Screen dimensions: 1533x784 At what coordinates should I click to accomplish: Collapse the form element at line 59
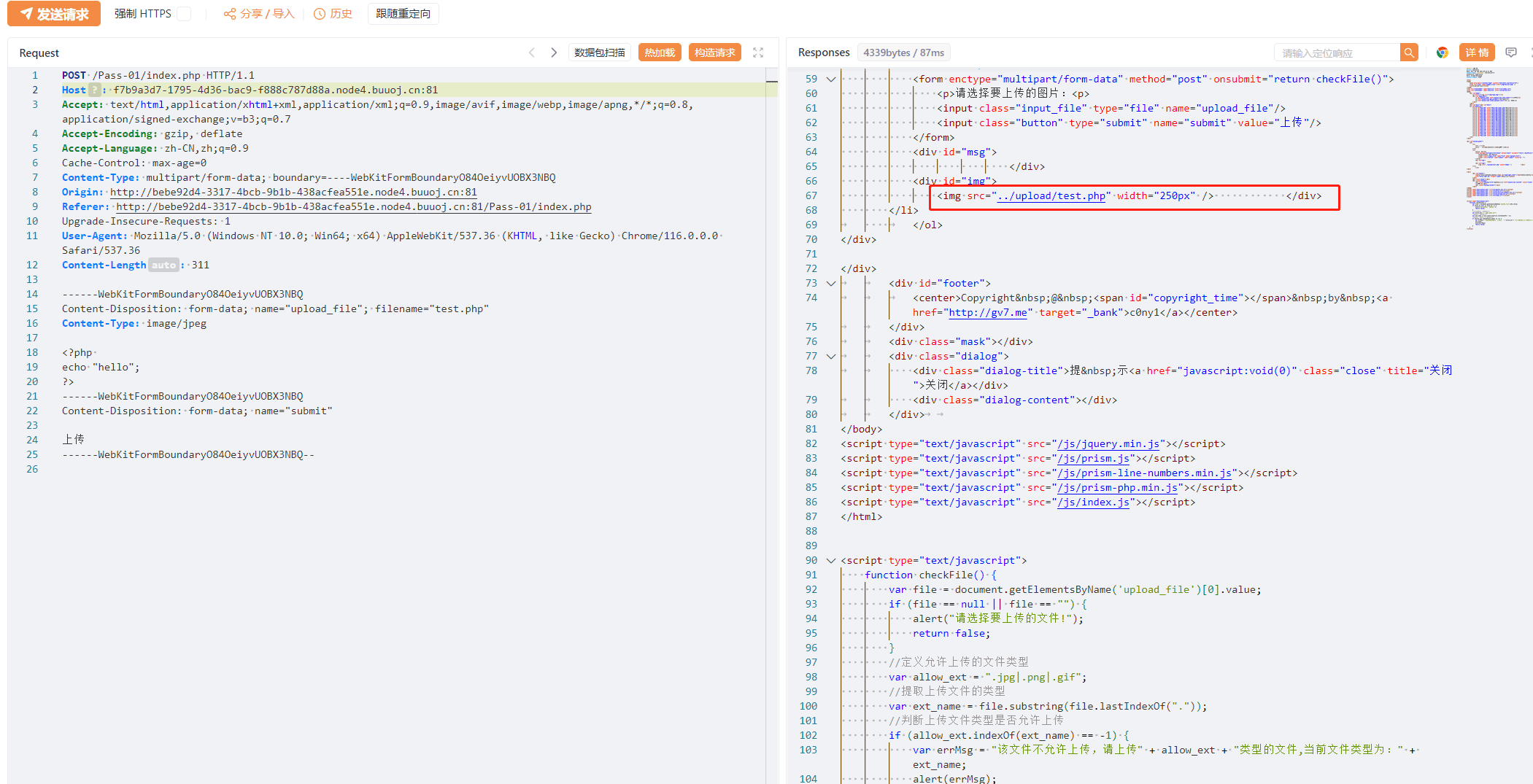point(830,79)
